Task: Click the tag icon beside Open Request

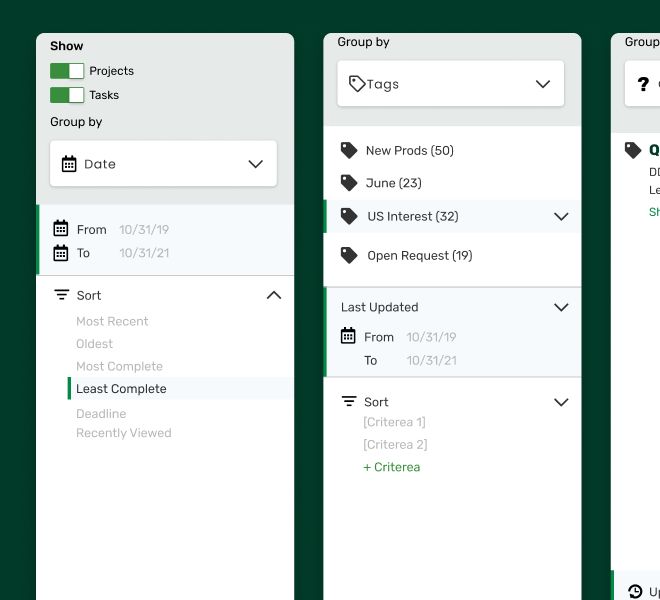Action: tap(349, 255)
